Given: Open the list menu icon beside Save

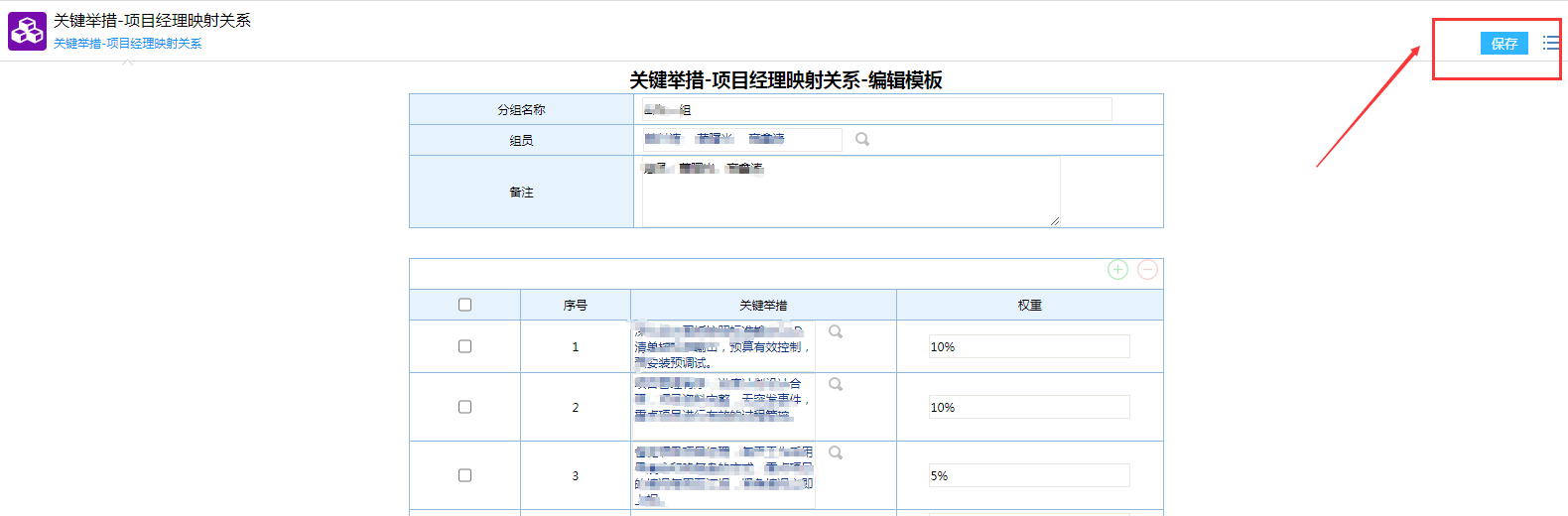Looking at the screenshot, I should click(1550, 43).
